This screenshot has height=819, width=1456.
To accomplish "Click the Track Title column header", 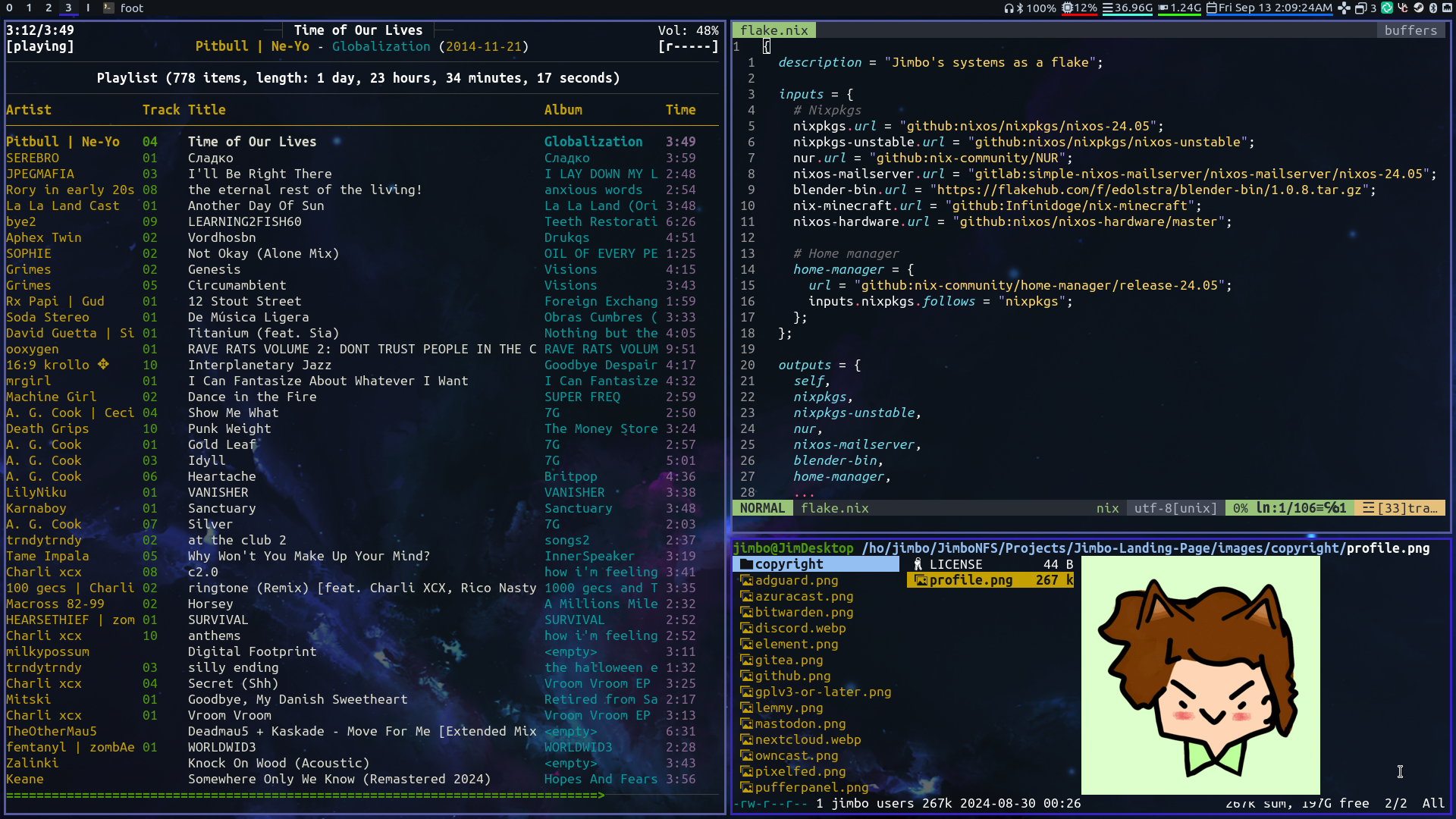I will 184,110.
